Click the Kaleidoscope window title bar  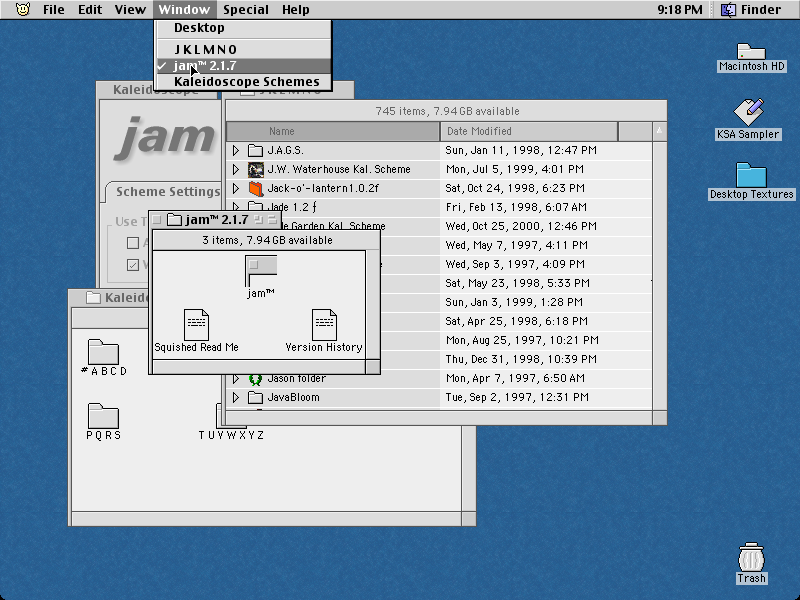coord(158,90)
